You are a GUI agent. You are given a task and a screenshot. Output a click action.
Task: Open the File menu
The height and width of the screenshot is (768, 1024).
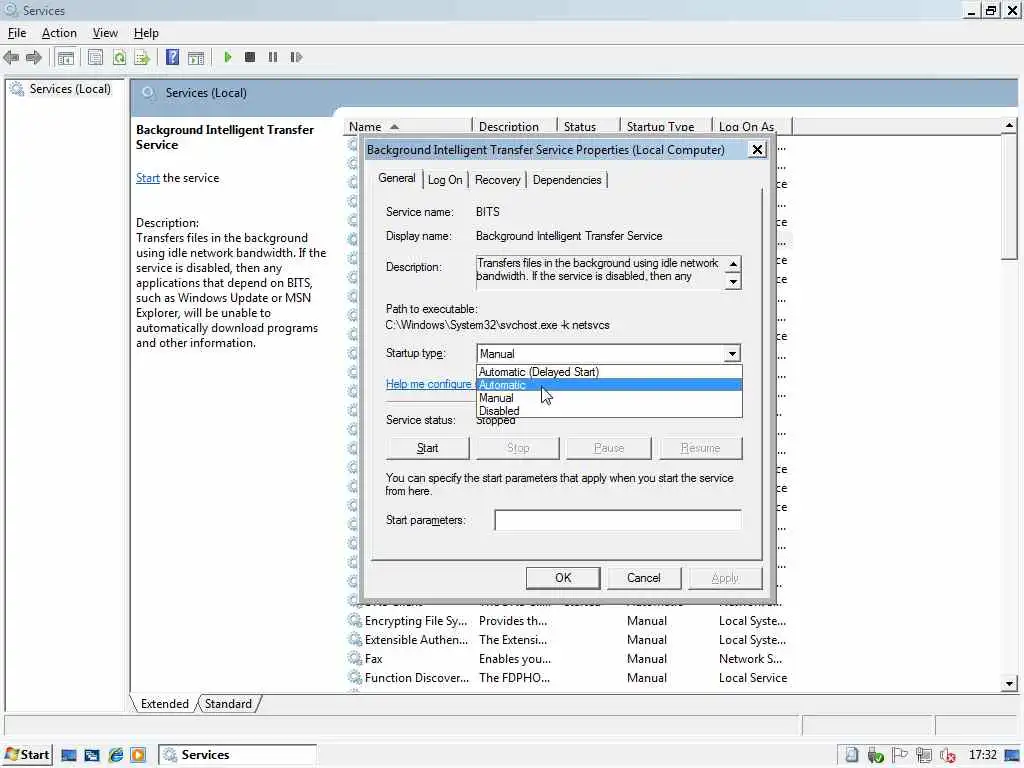[16, 33]
